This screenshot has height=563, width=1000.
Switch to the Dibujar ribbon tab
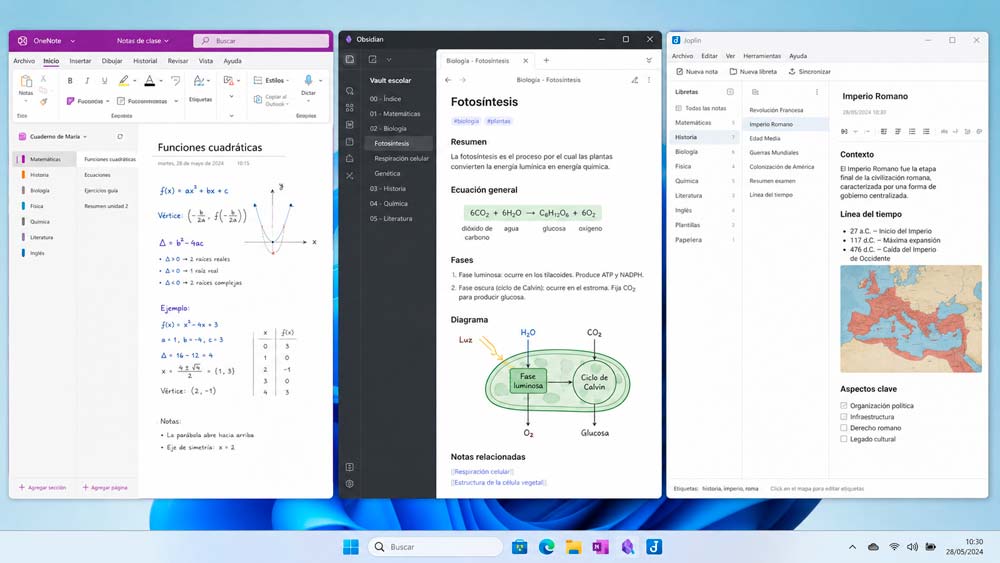coord(112,61)
